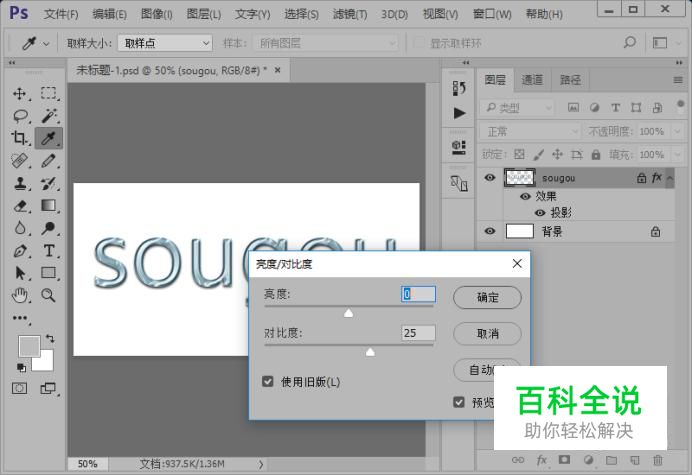Select the Gradient tool
The image size is (692, 475).
click(48, 206)
